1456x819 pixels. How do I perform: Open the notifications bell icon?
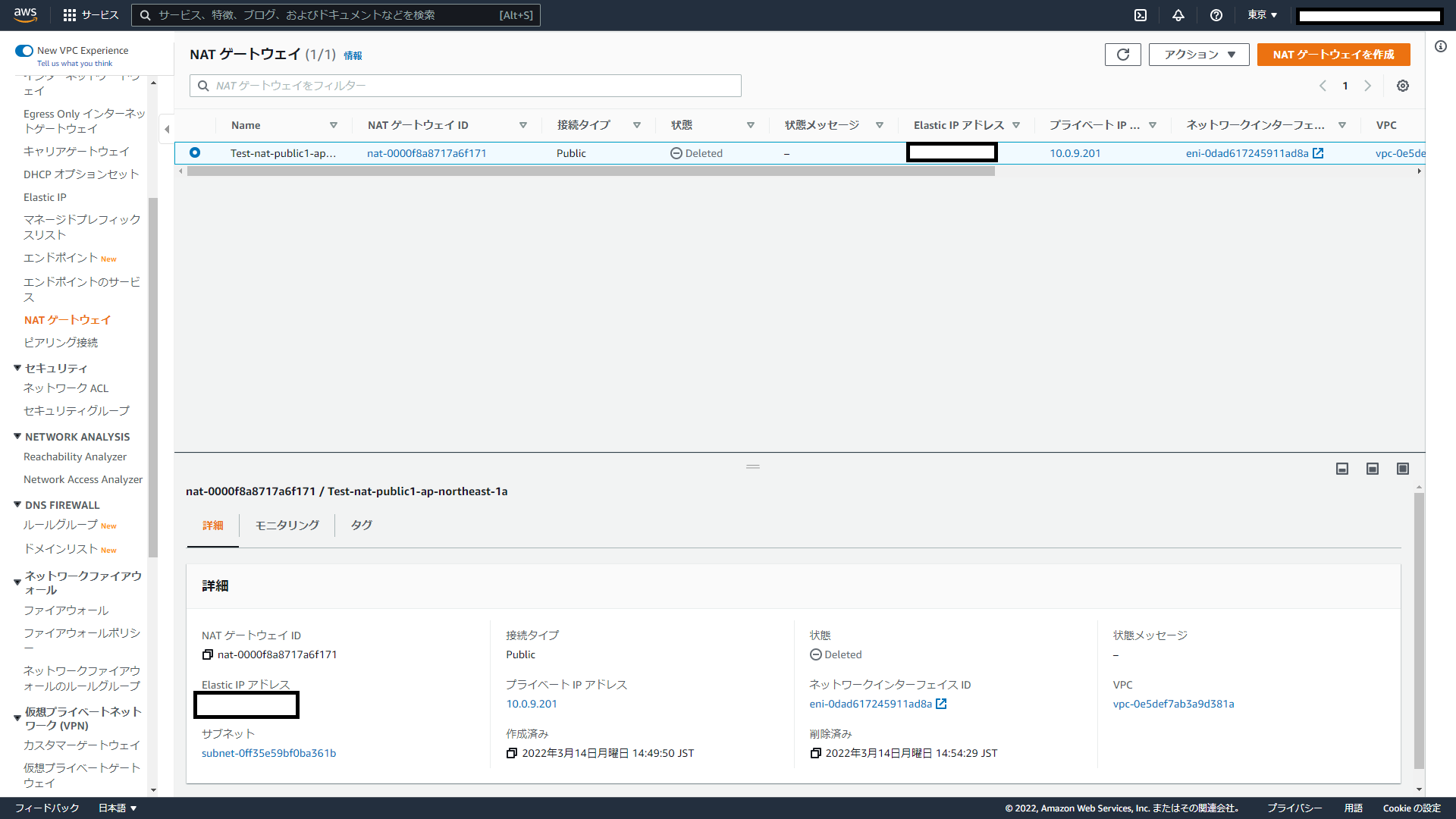tap(1178, 15)
